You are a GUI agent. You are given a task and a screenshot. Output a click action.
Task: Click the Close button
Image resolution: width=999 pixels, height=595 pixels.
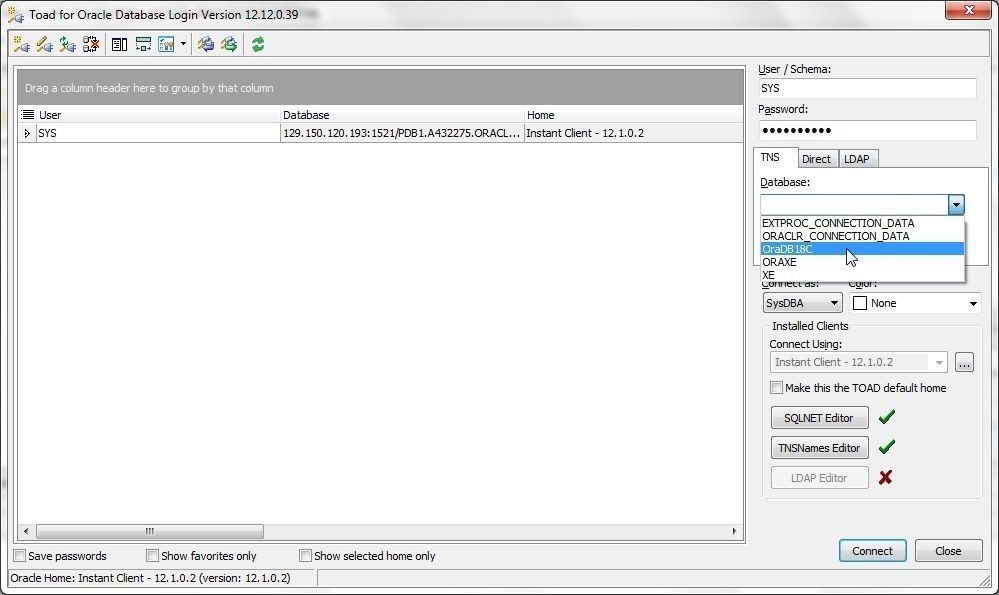pos(948,550)
